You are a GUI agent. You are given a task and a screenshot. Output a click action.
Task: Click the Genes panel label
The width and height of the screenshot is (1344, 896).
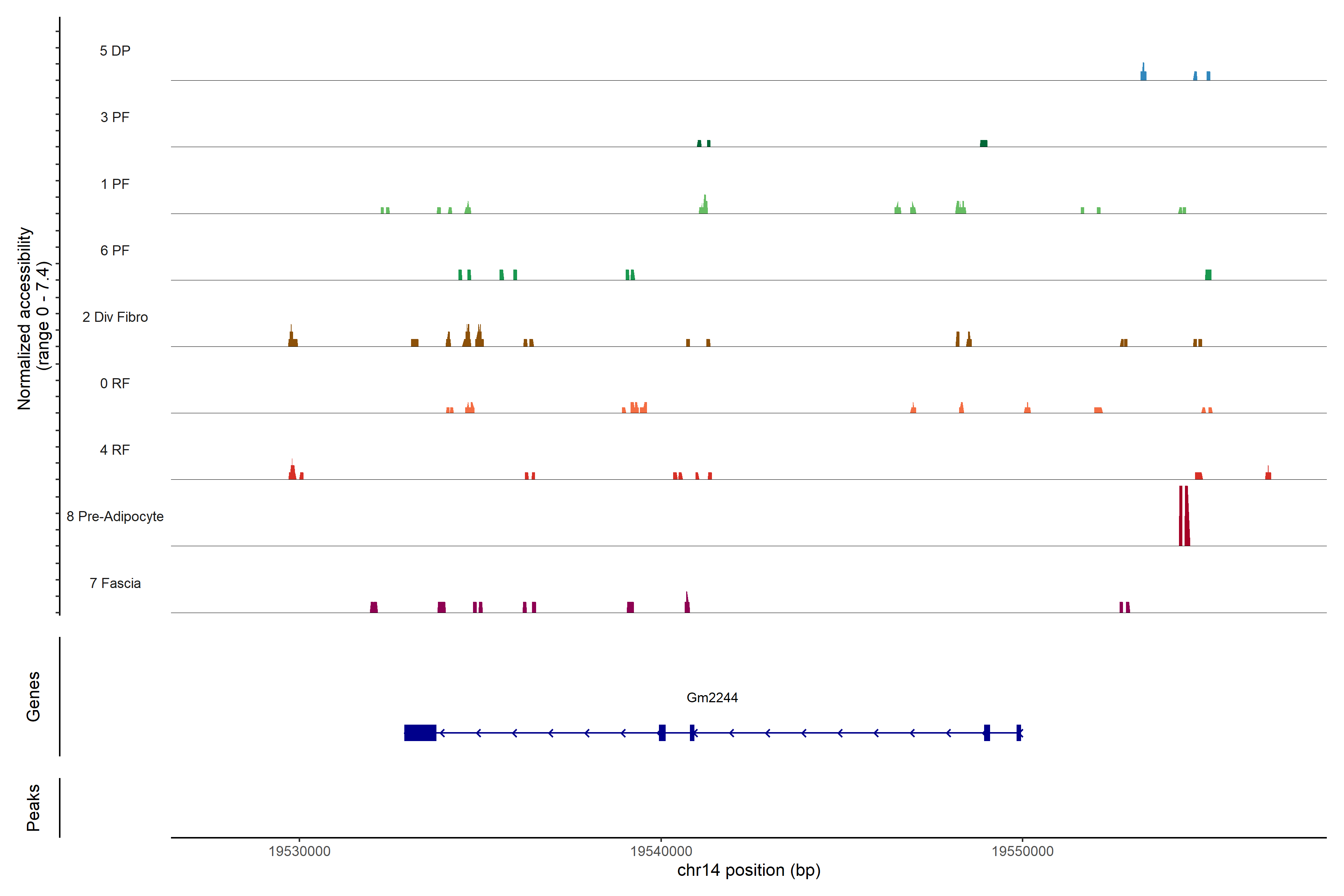33,697
